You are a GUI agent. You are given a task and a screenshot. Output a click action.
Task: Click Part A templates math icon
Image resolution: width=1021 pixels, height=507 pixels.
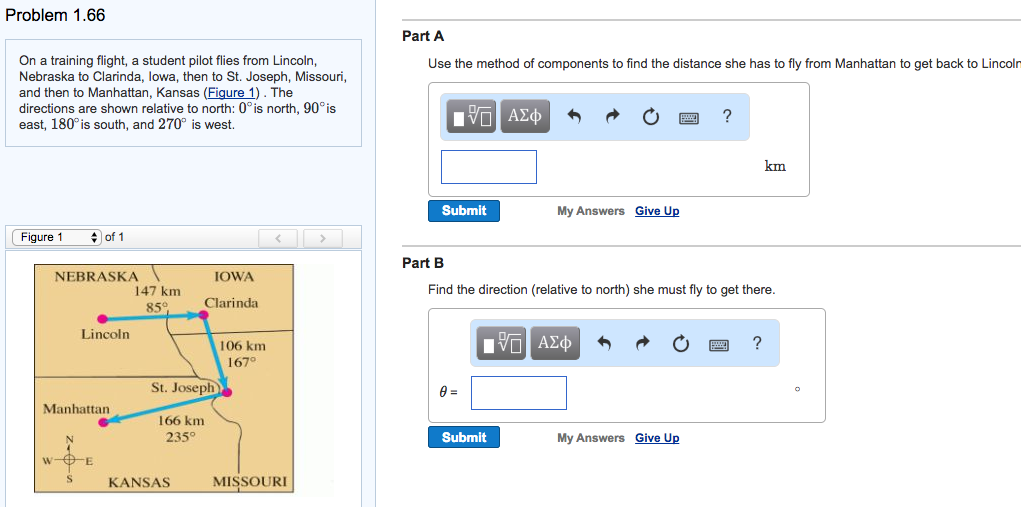coord(470,117)
